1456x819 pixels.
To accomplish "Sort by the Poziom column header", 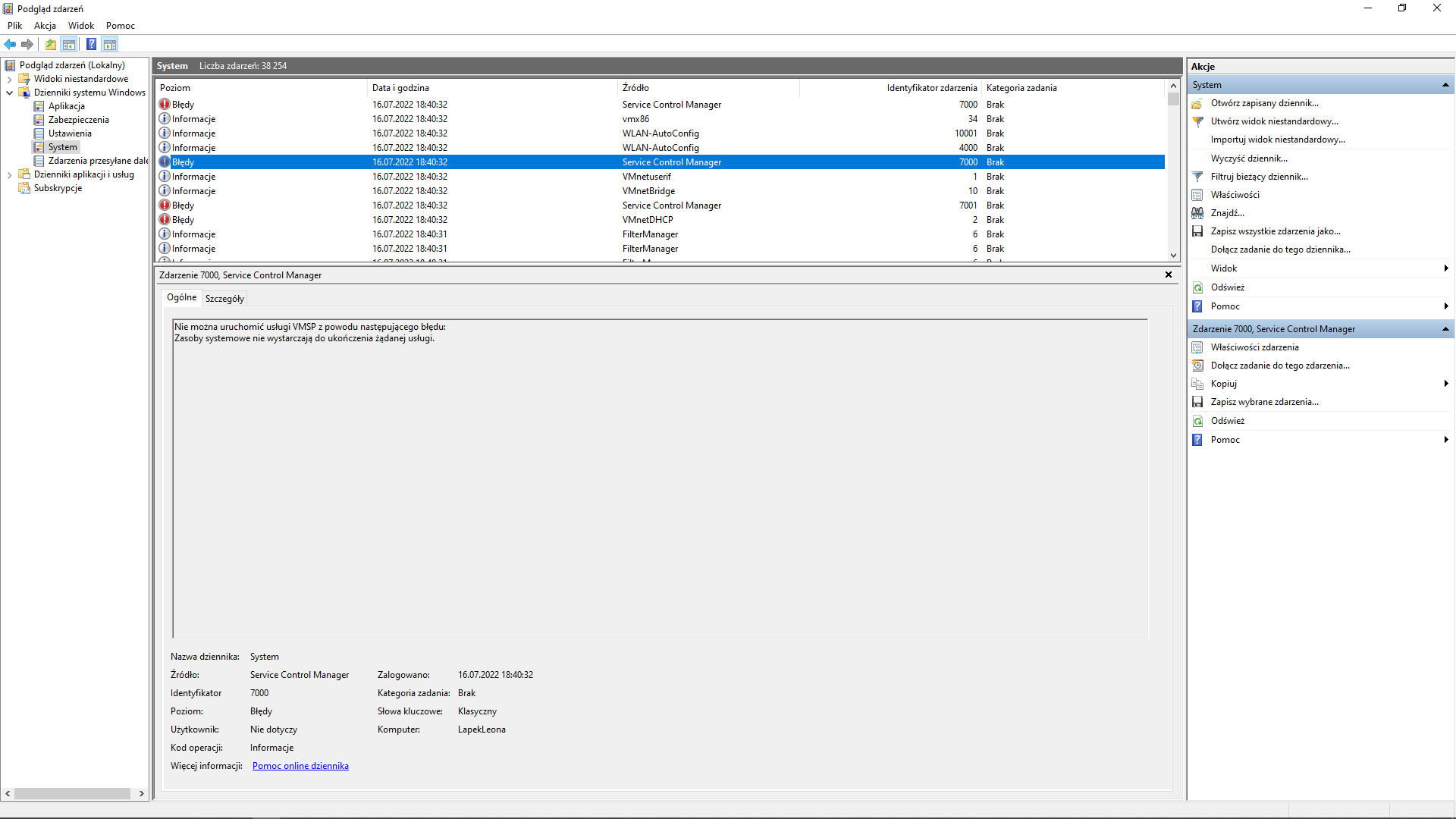I will click(x=262, y=88).
